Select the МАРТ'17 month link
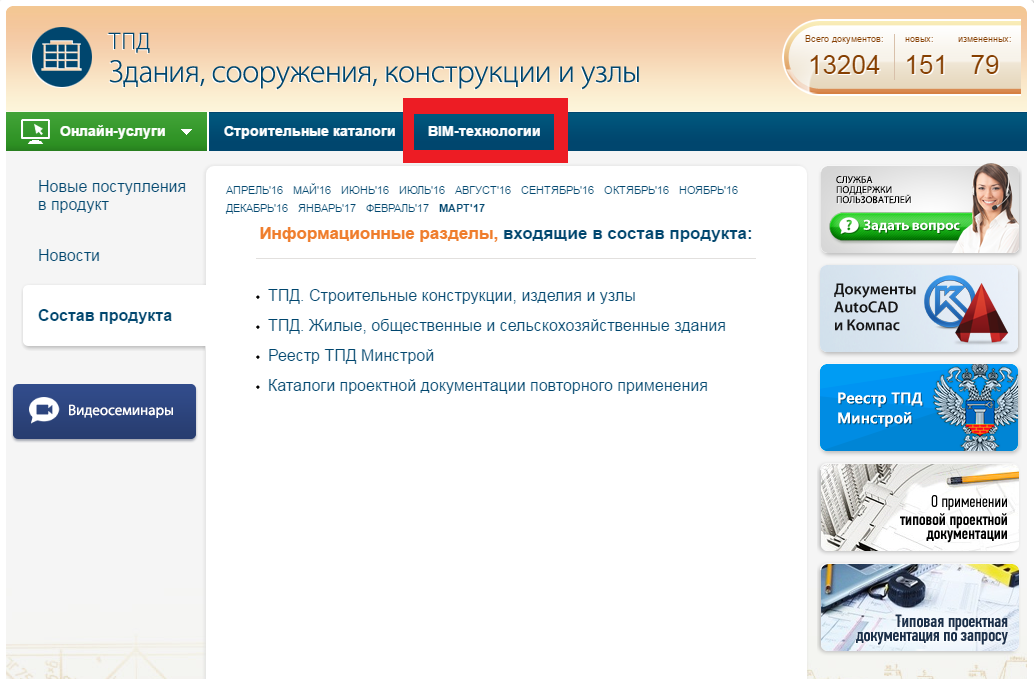Screen dimensions: 1034x679 pyautogui.click(x=461, y=208)
